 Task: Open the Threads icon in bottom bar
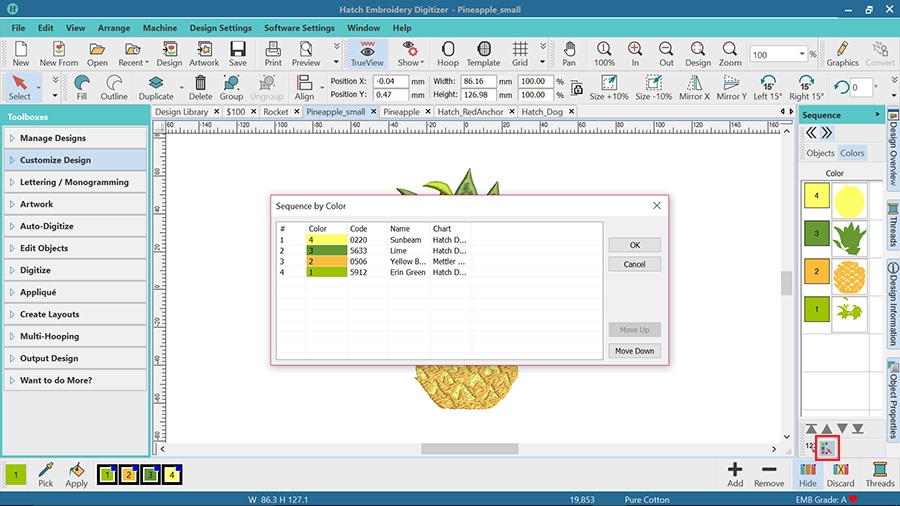[879, 474]
